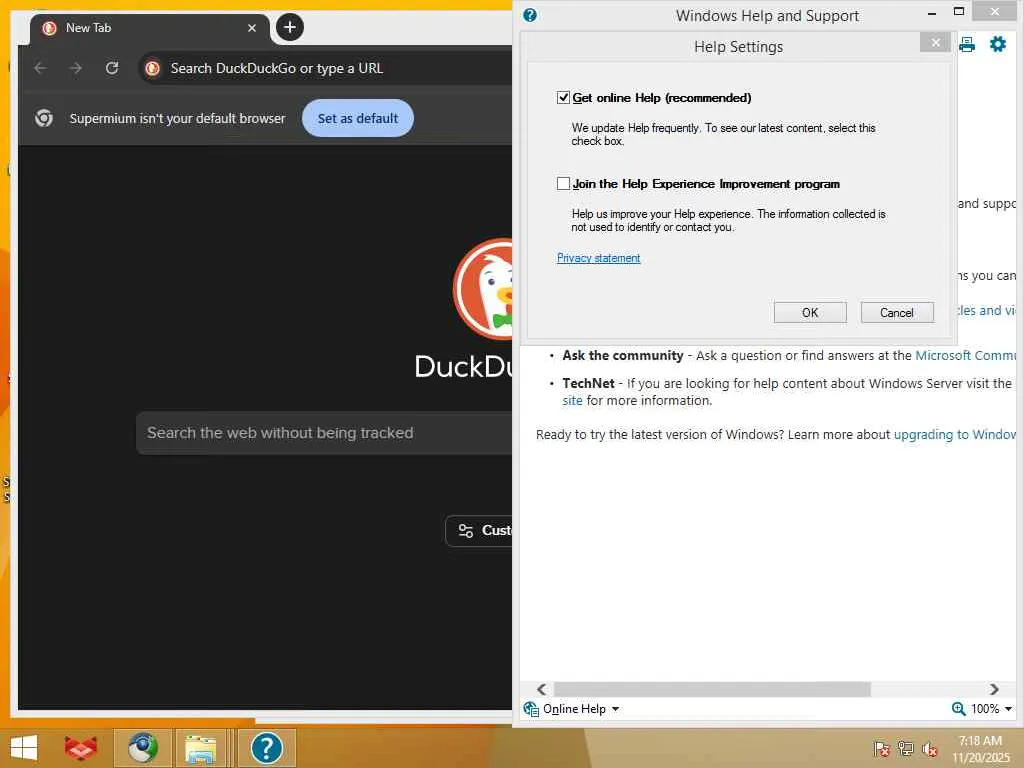Open the taskbar clock and date
1024x768 pixels.
pyautogui.click(x=980, y=749)
